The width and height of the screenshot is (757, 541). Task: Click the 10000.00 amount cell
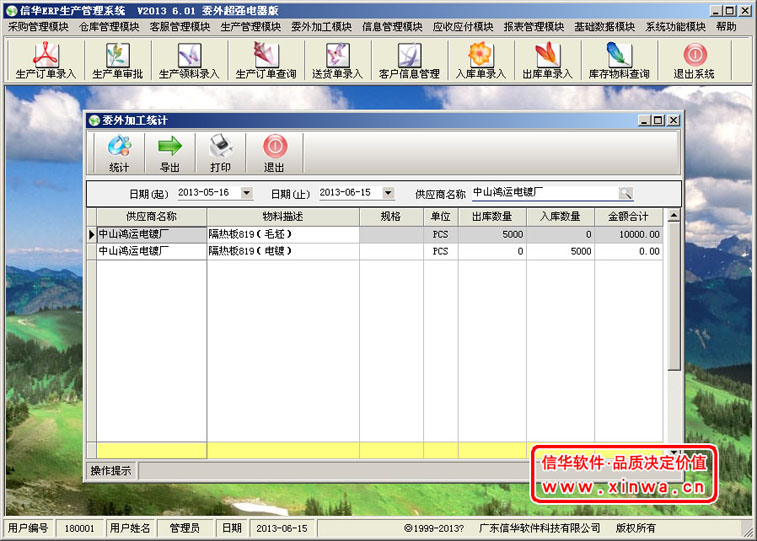pyautogui.click(x=628, y=235)
